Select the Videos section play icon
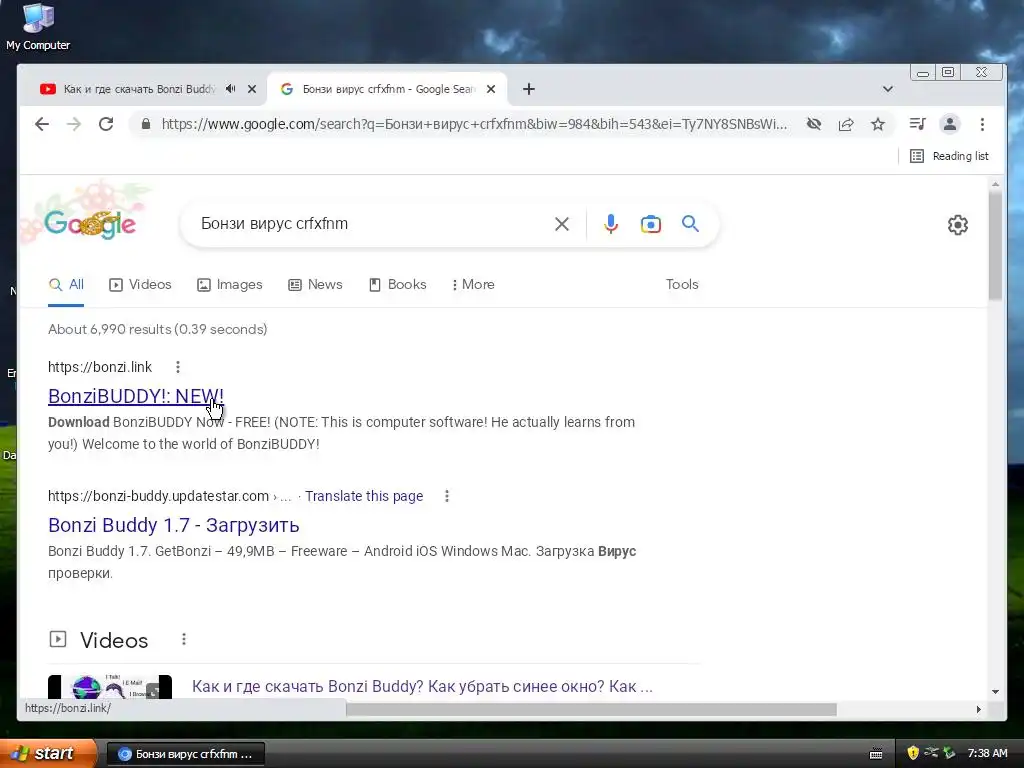1024x768 pixels. [x=58, y=639]
